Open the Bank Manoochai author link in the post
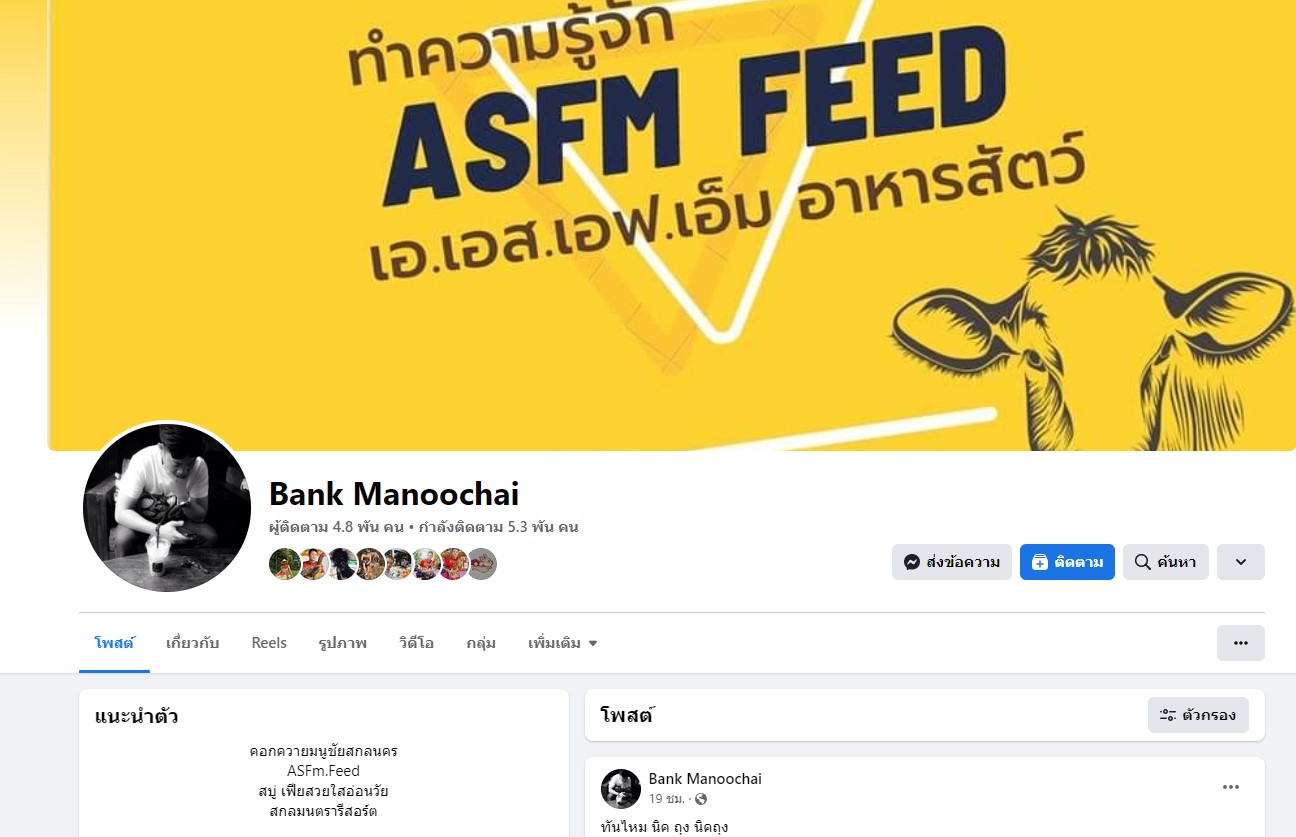 [x=705, y=779]
